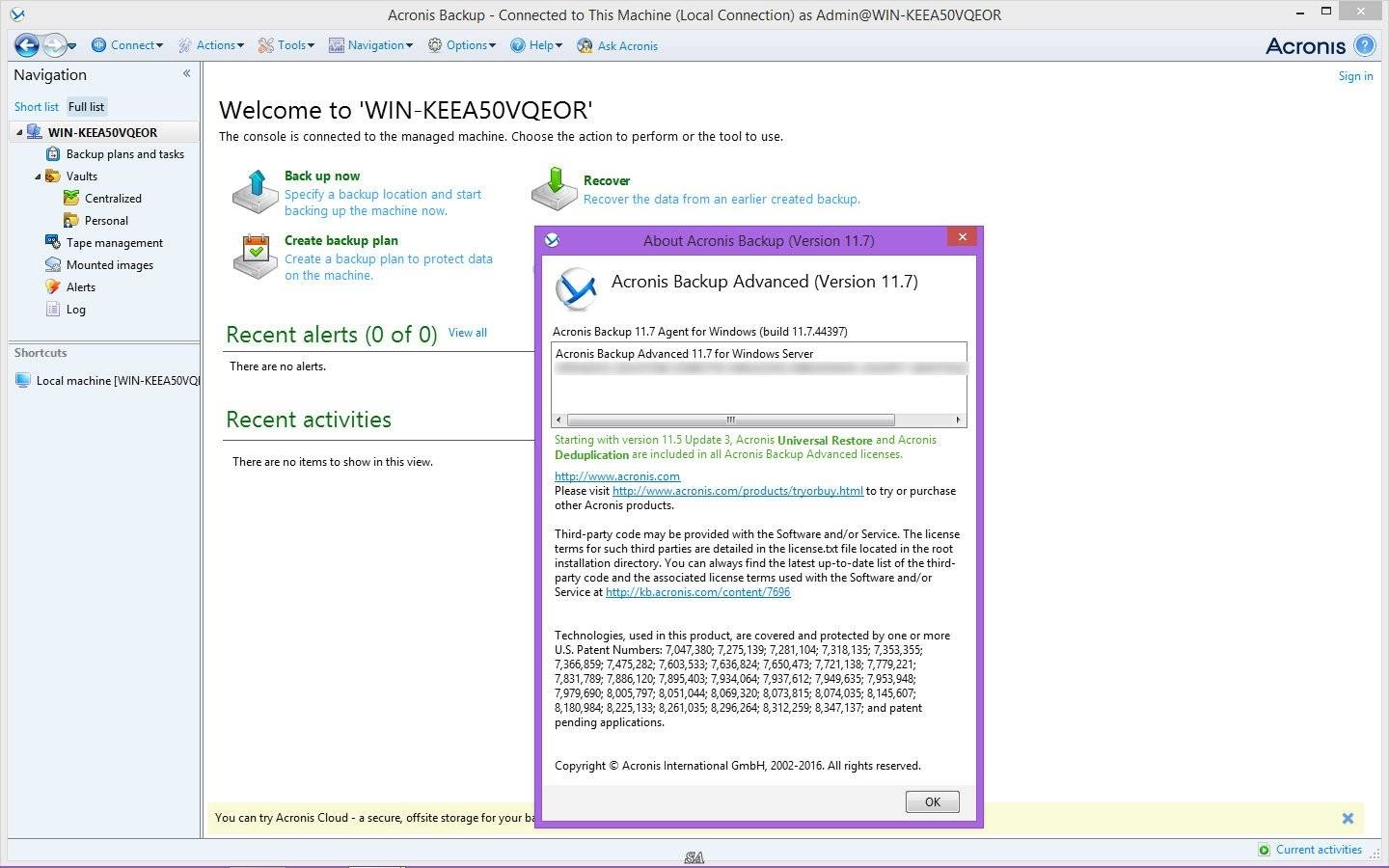This screenshot has height=868, width=1389.
Task: Open the http://www.acronis.com link
Action: coord(617,476)
